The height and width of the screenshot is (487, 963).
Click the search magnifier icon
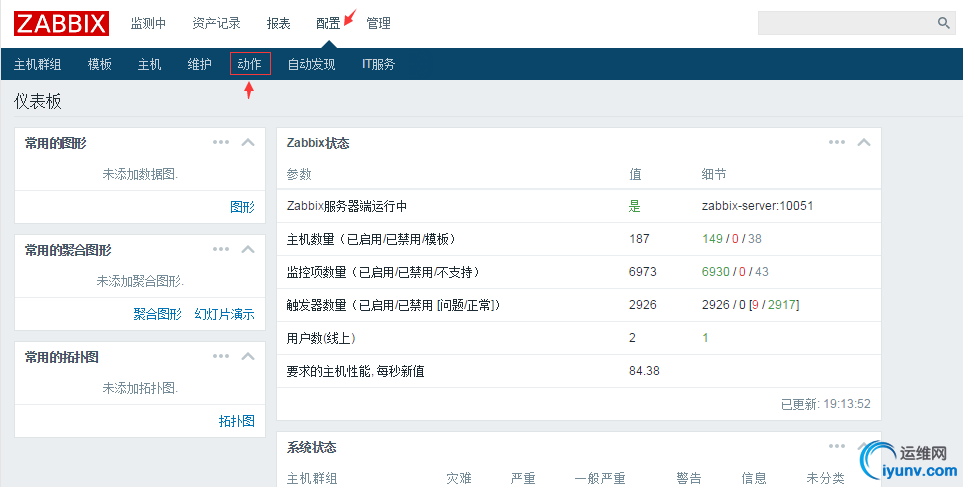click(943, 23)
